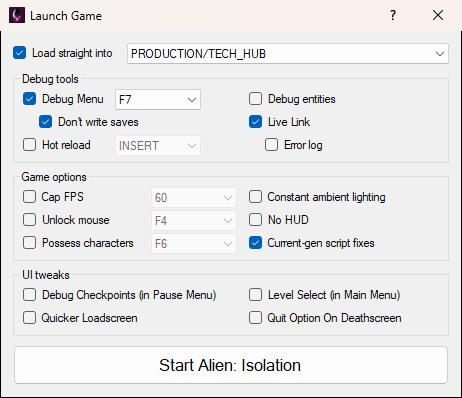Viewport: 462px width, 398px height.
Task: Uncheck Current-gen script fixes
Action: [x=255, y=243]
